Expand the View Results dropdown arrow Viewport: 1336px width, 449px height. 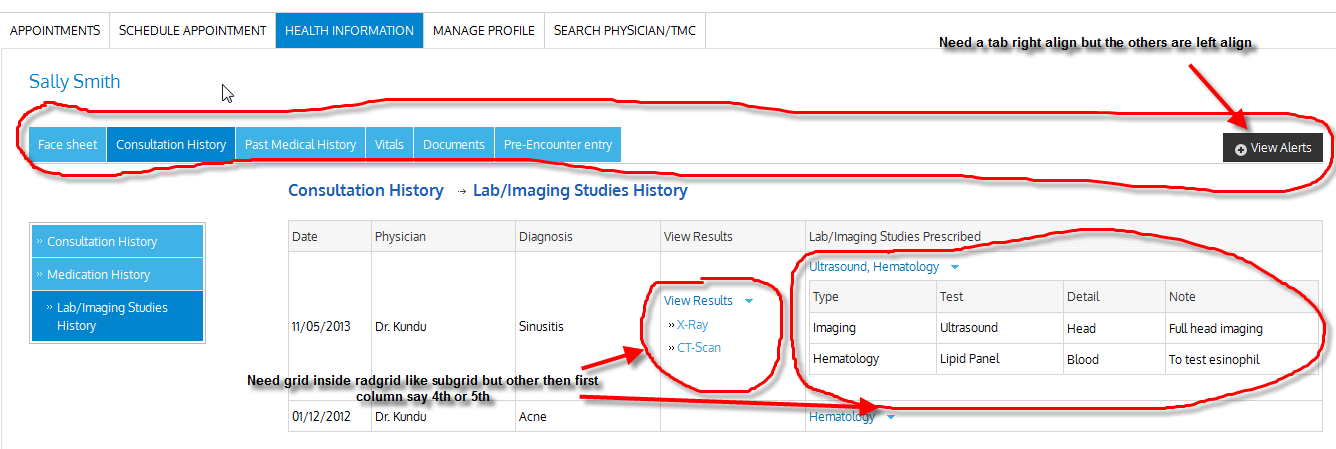[x=749, y=301]
